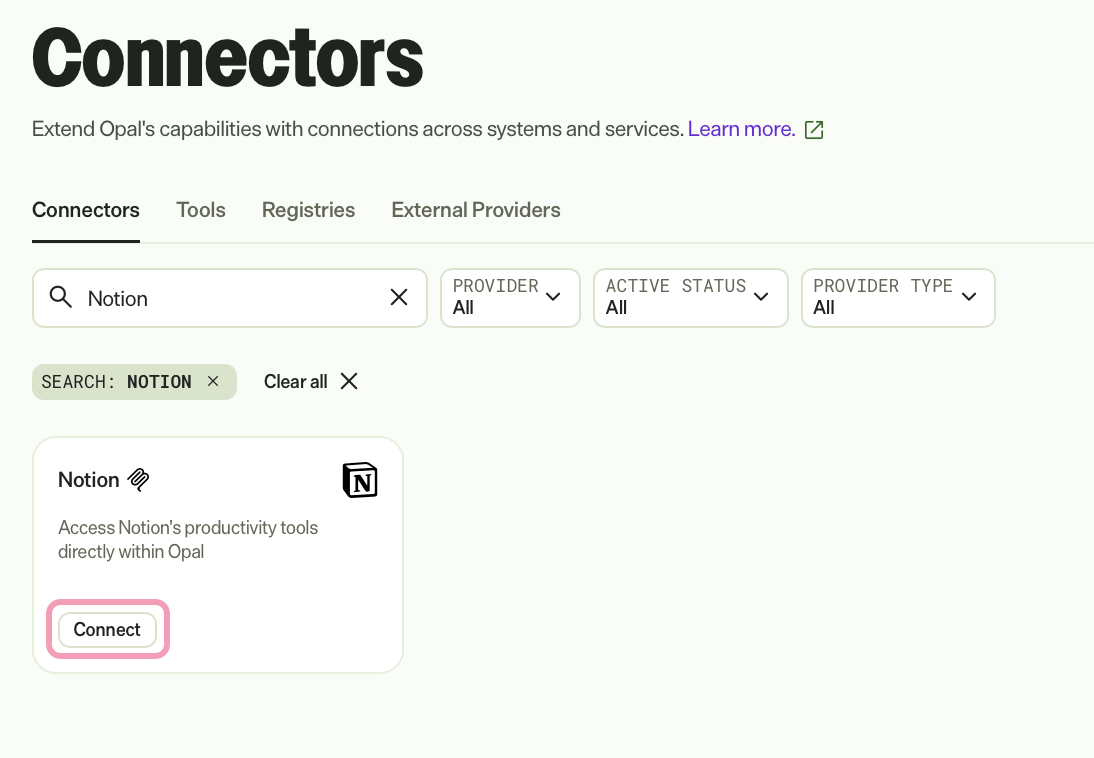Click the Clear all text button

click(x=295, y=382)
